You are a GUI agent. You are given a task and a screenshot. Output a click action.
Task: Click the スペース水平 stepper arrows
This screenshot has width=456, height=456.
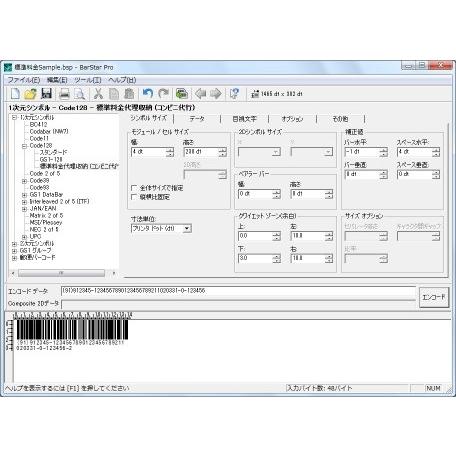436,152
